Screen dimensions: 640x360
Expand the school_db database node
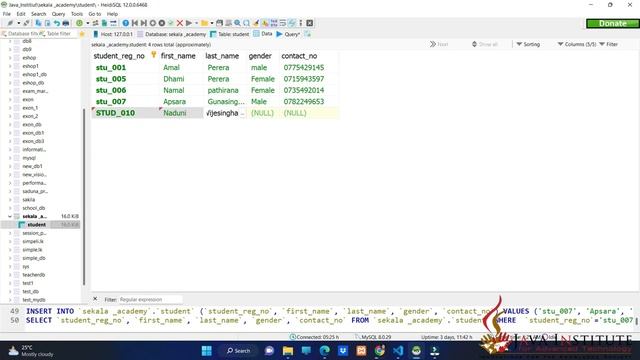coord(10,208)
